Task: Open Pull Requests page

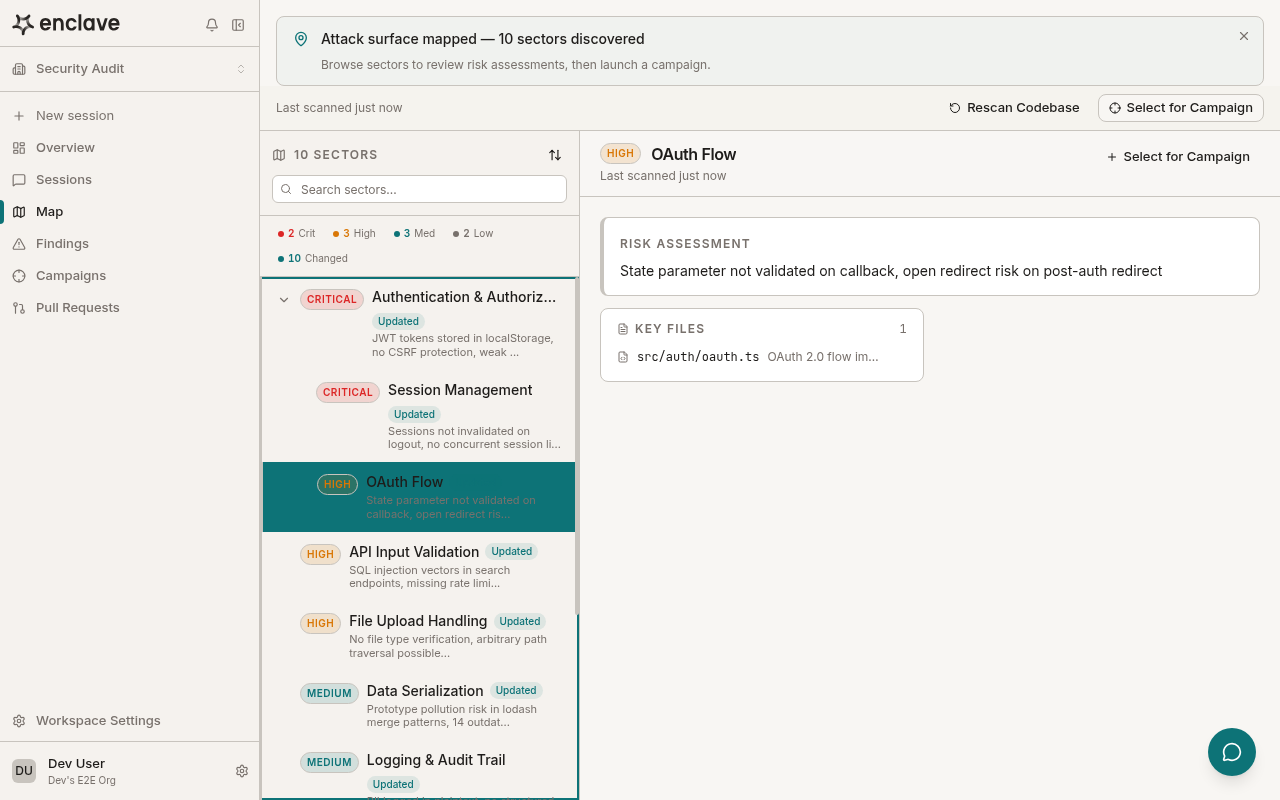Action: point(129,308)
